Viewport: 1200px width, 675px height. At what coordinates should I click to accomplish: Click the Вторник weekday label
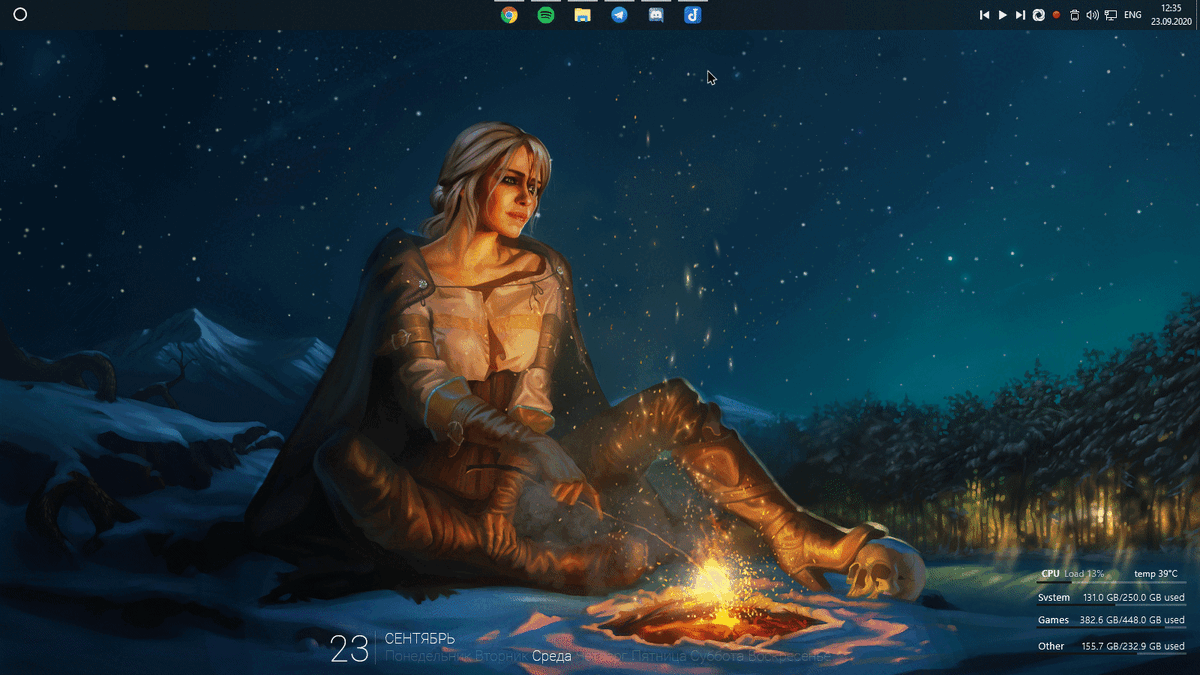pyautogui.click(x=500, y=657)
